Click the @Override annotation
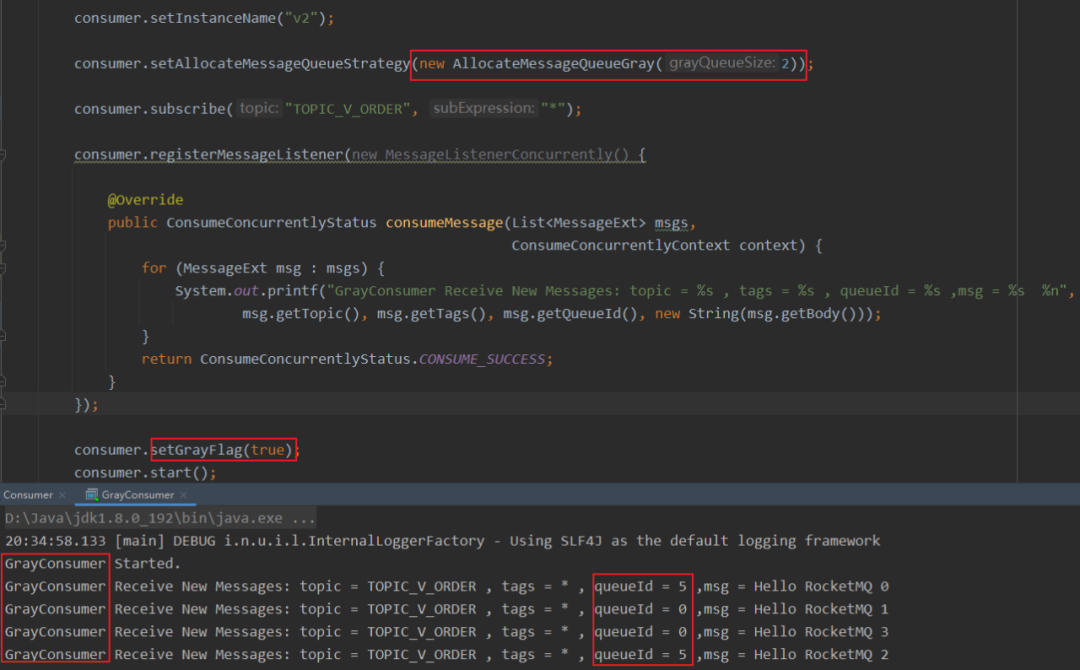Image resolution: width=1080 pixels, height=670 pixels. 145,200
